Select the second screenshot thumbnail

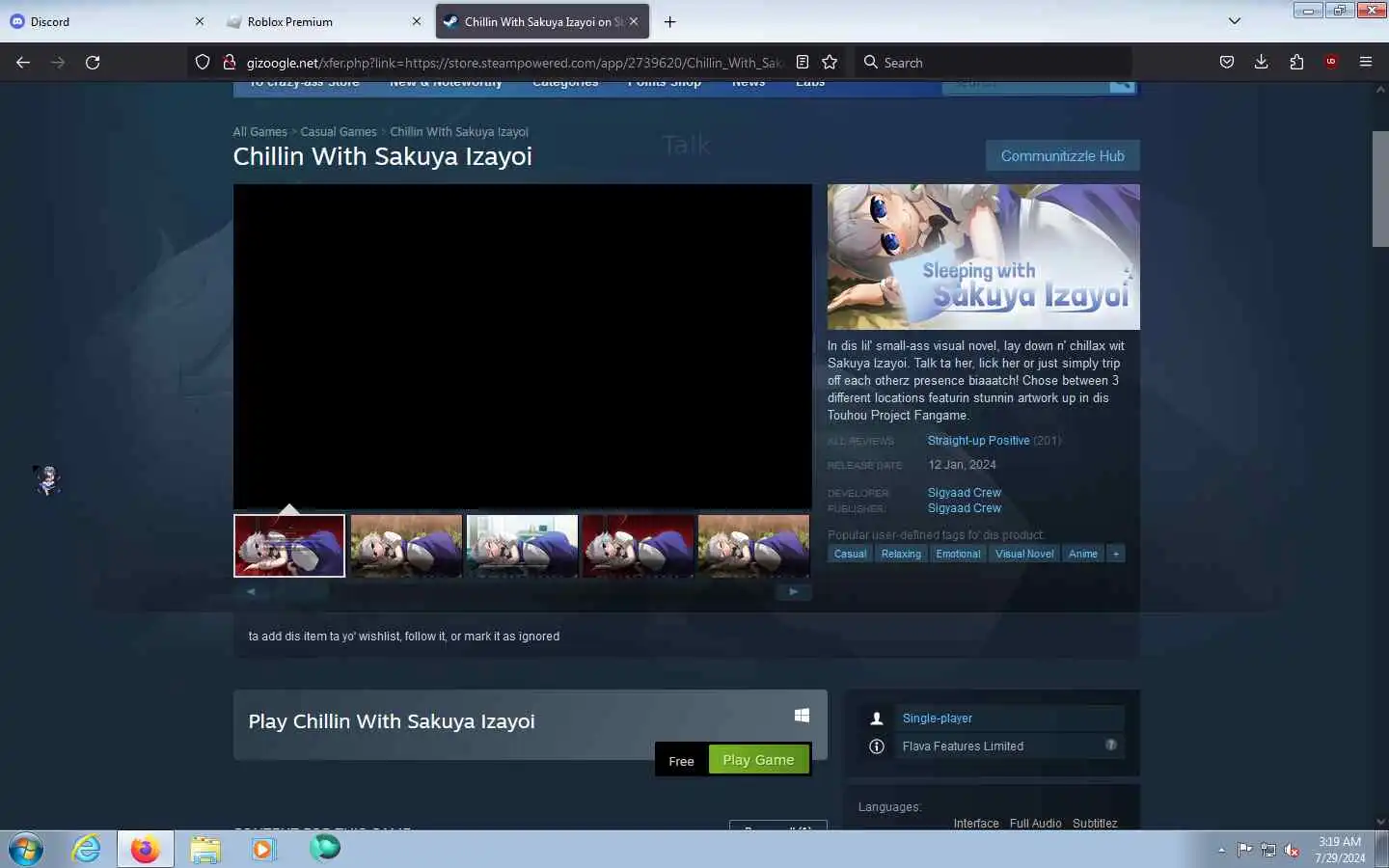[406, 546]
